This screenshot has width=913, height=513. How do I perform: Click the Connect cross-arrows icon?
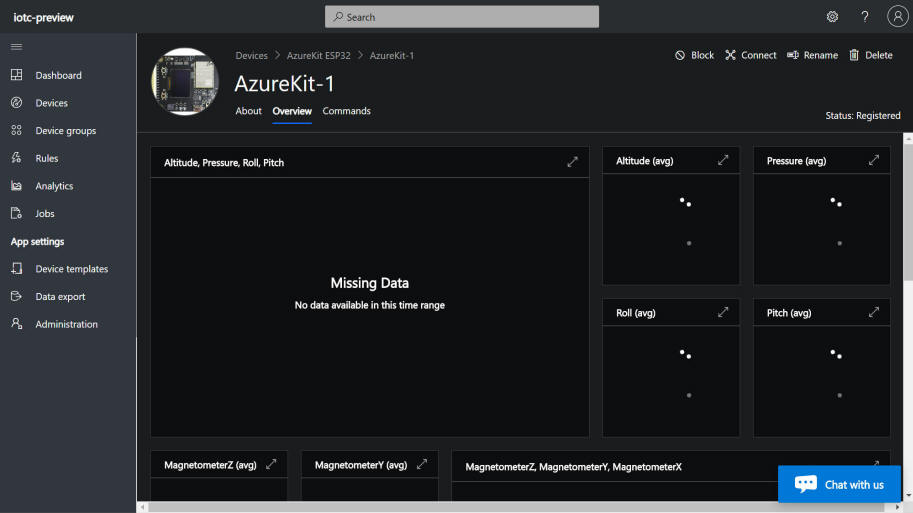(730, 55)
